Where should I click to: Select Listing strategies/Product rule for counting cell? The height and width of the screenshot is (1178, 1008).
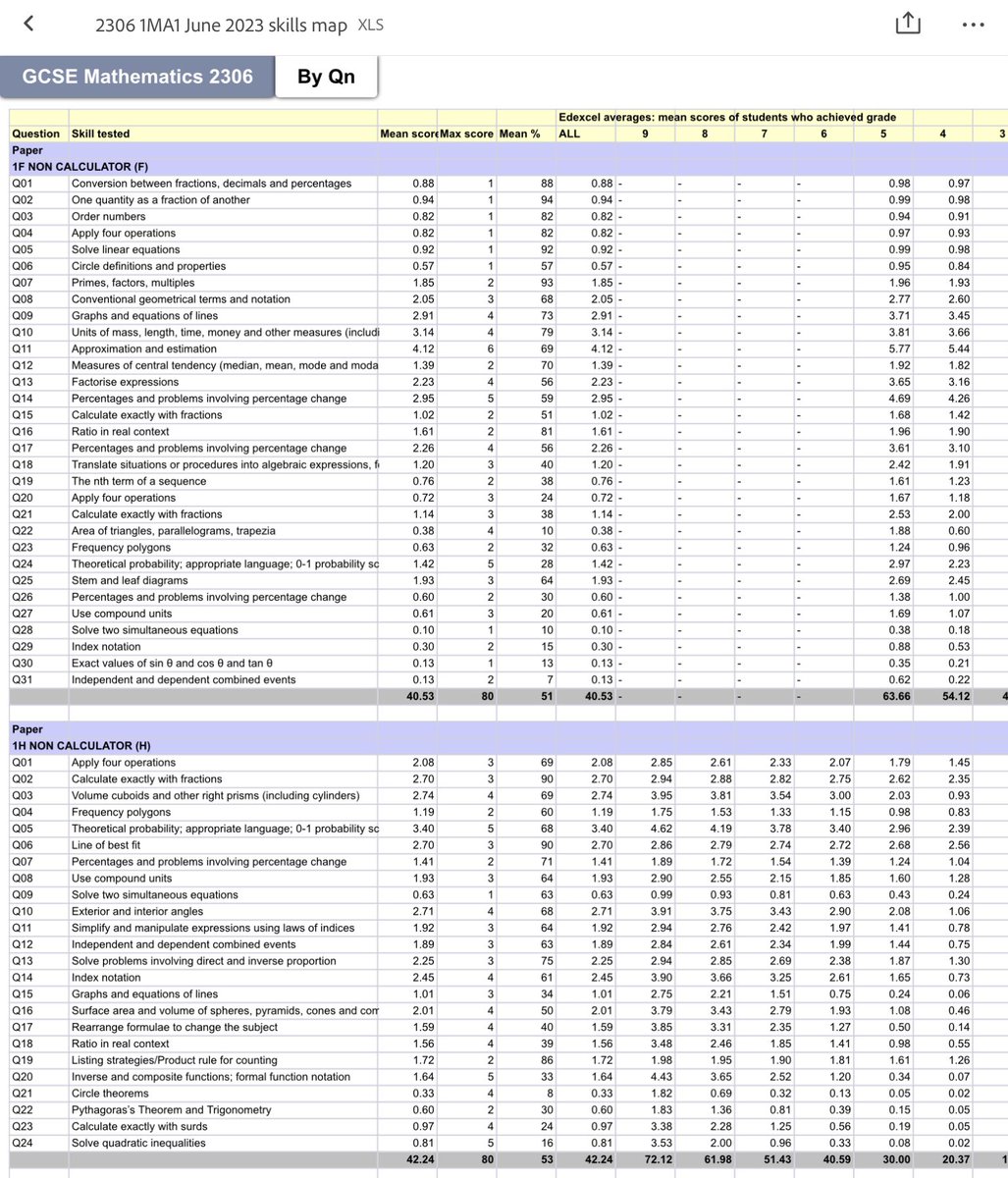pyautogui.click(x=223, y=1060)
